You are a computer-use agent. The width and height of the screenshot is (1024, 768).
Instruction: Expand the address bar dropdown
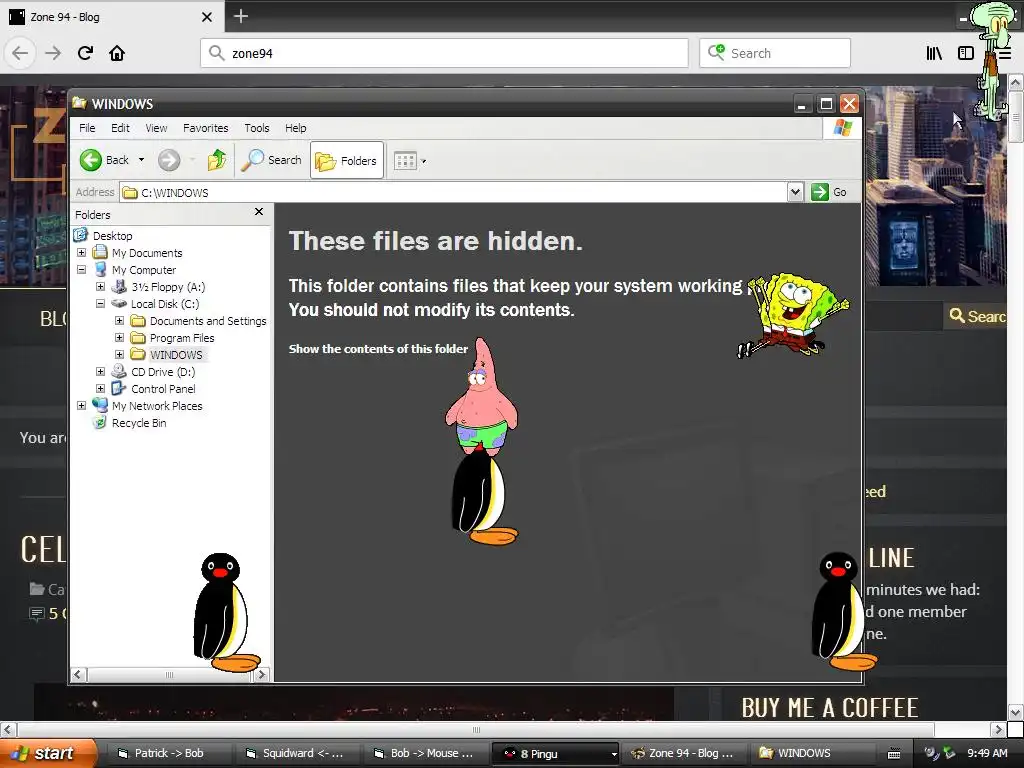pos(795,192)
